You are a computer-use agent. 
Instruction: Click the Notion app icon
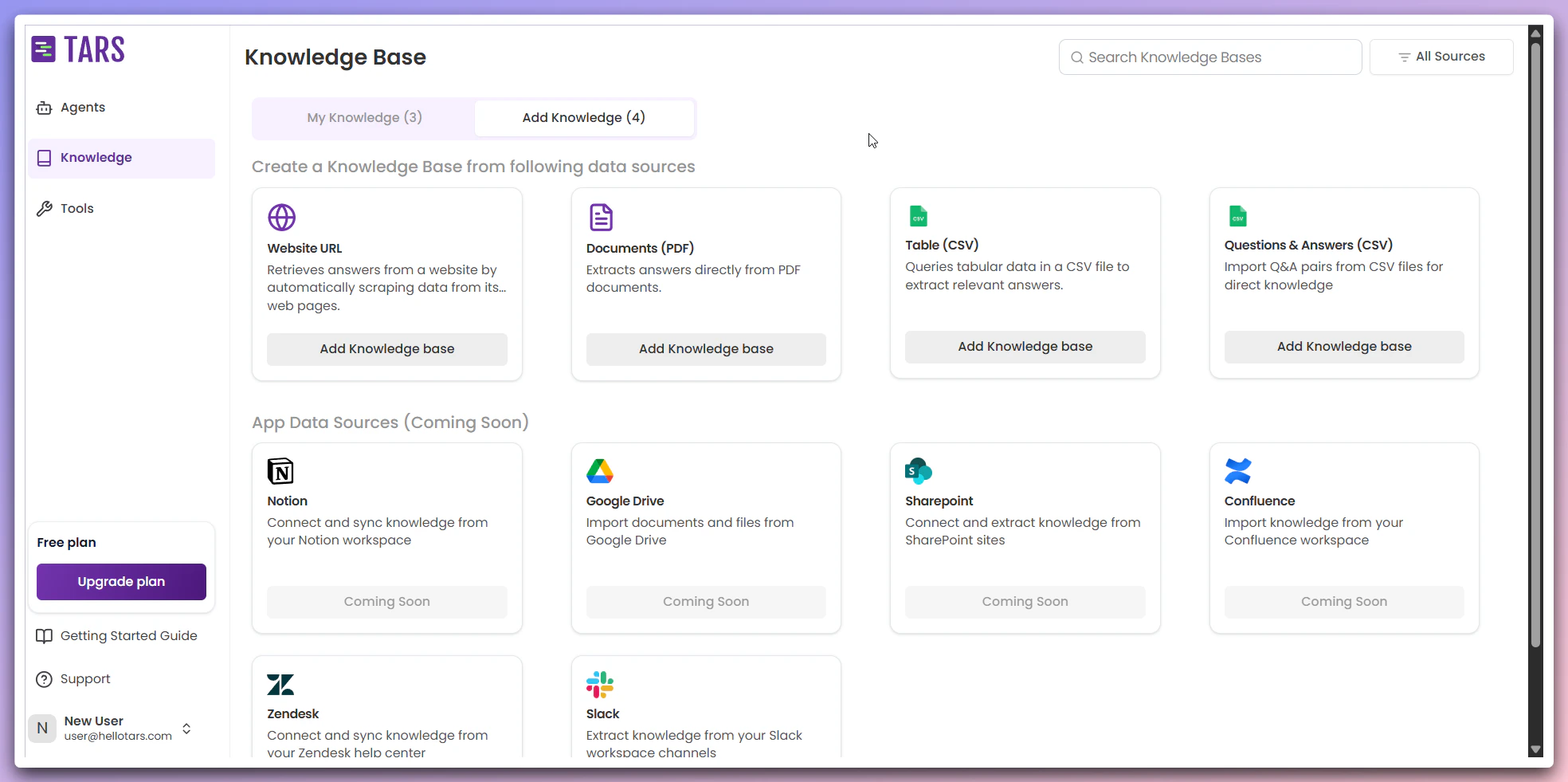pyautogui.click(x=280, y=470)
